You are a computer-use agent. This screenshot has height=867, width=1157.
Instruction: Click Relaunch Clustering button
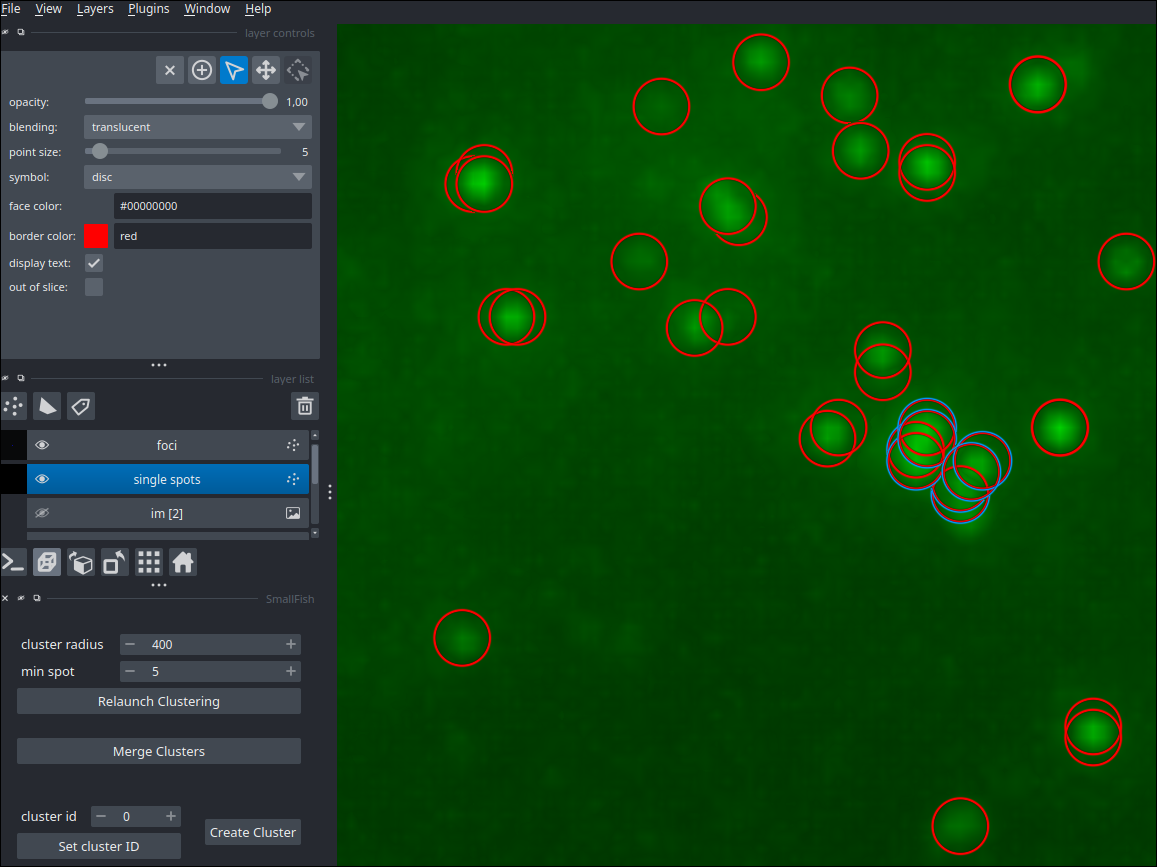tap(159, 701)
